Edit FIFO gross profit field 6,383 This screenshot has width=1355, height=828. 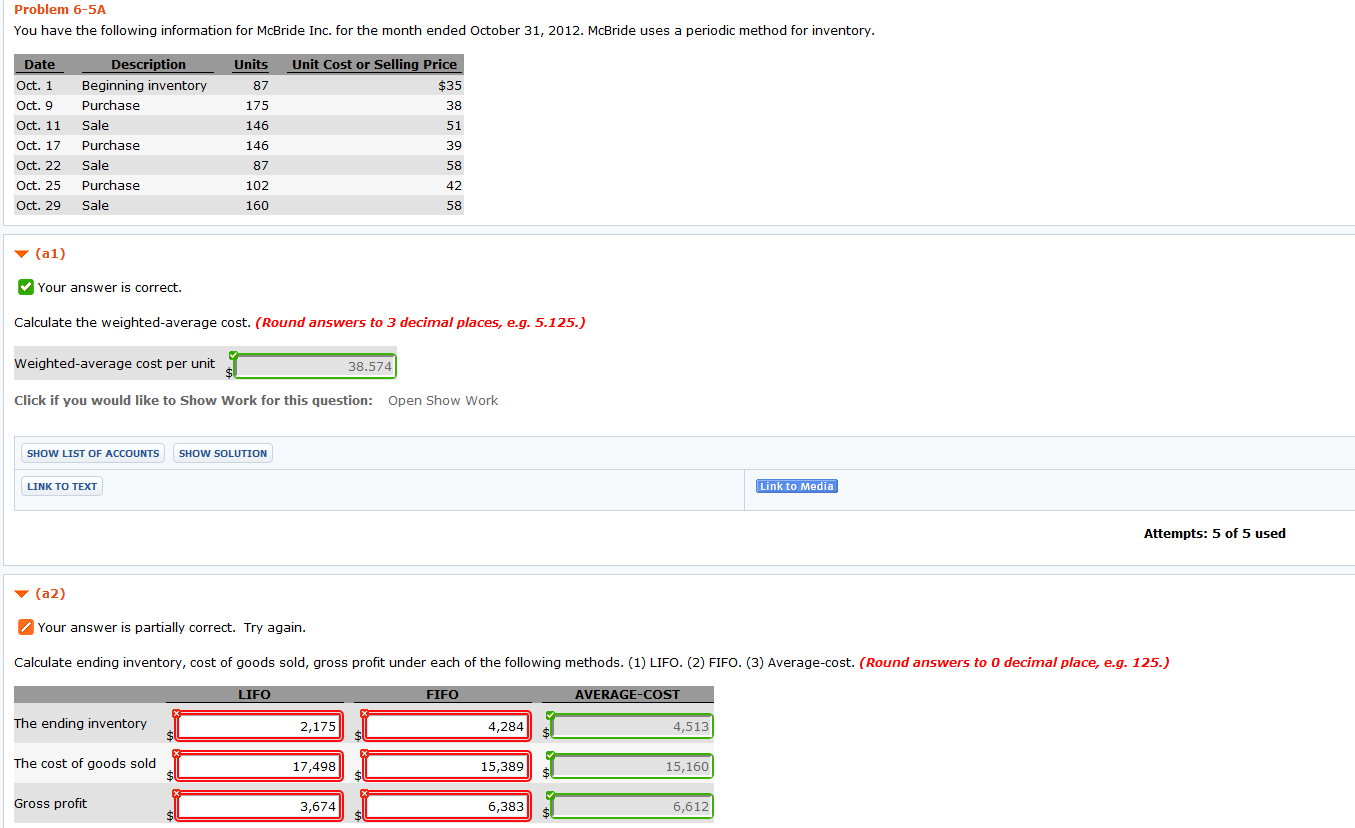pyautogui.click(x=446, y=807)
